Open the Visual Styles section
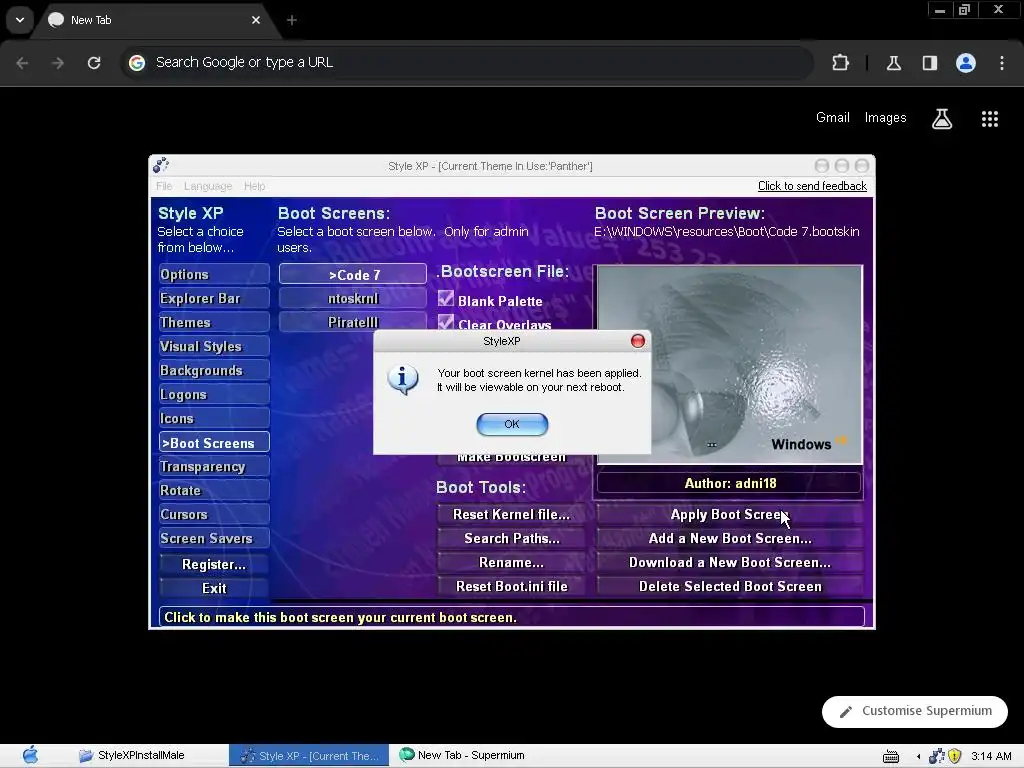The width and height of the screenshot is (1024, 768). 214,347
